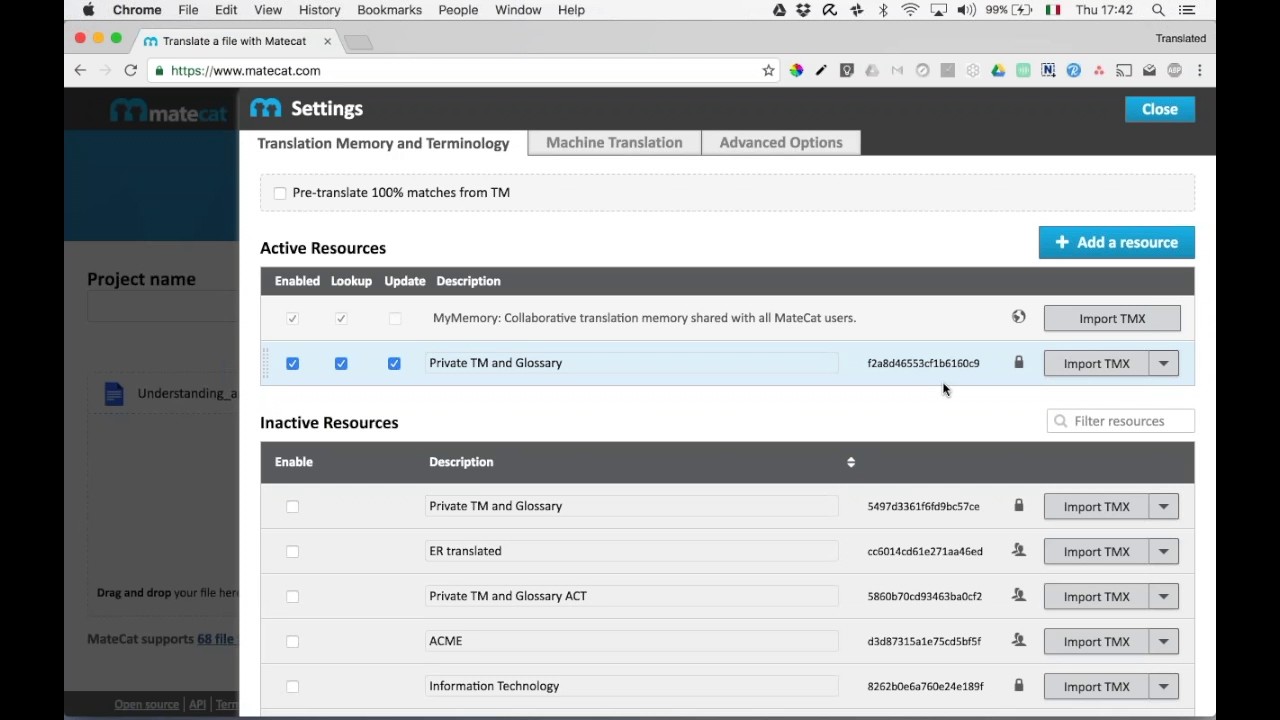The height and width of the screenshot is (720, 1280).
Task: Click the Asana three-dot extension icon
Action: 1099,71
